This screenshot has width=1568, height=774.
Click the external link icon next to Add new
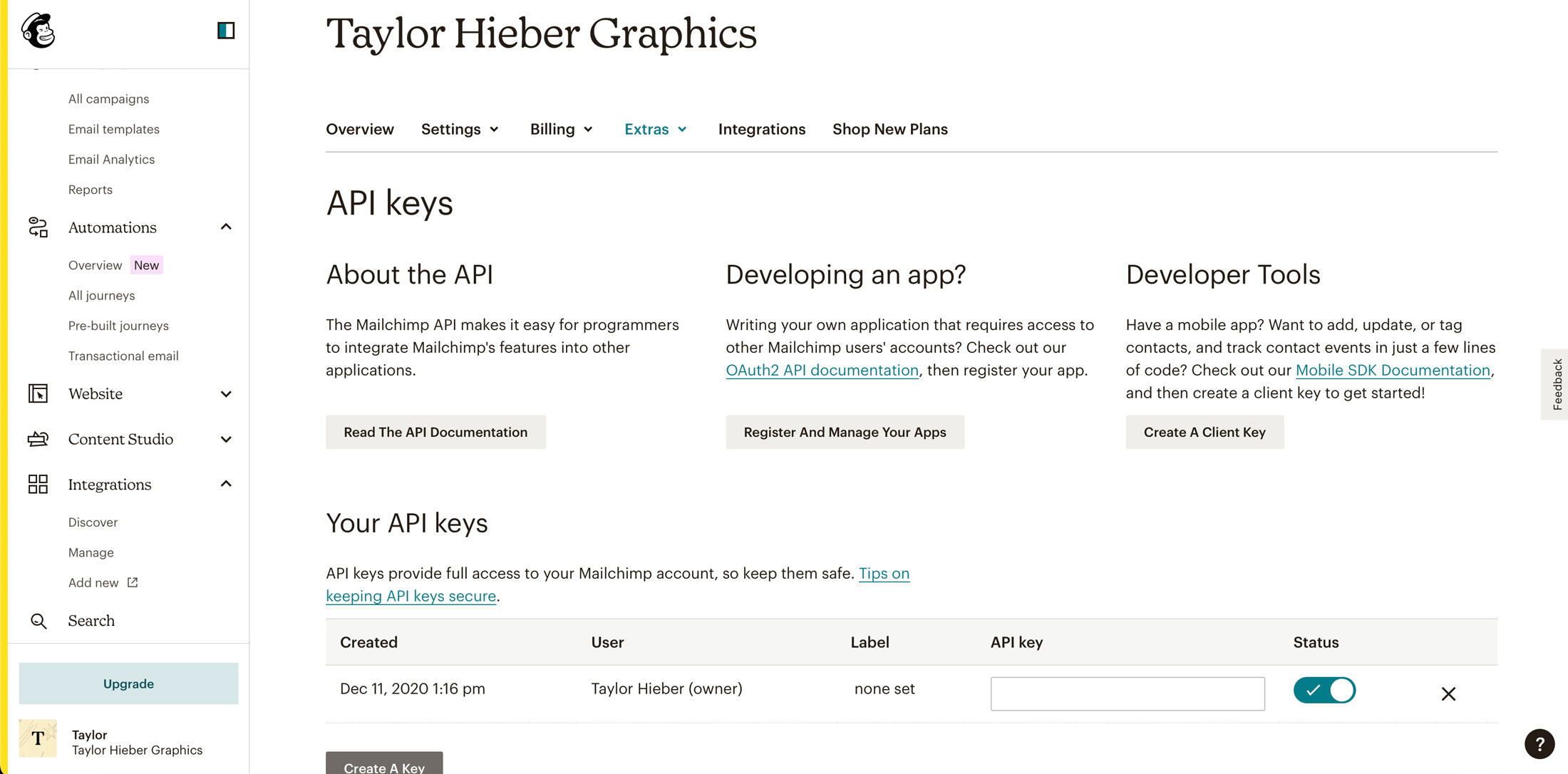tap(133, 582)
